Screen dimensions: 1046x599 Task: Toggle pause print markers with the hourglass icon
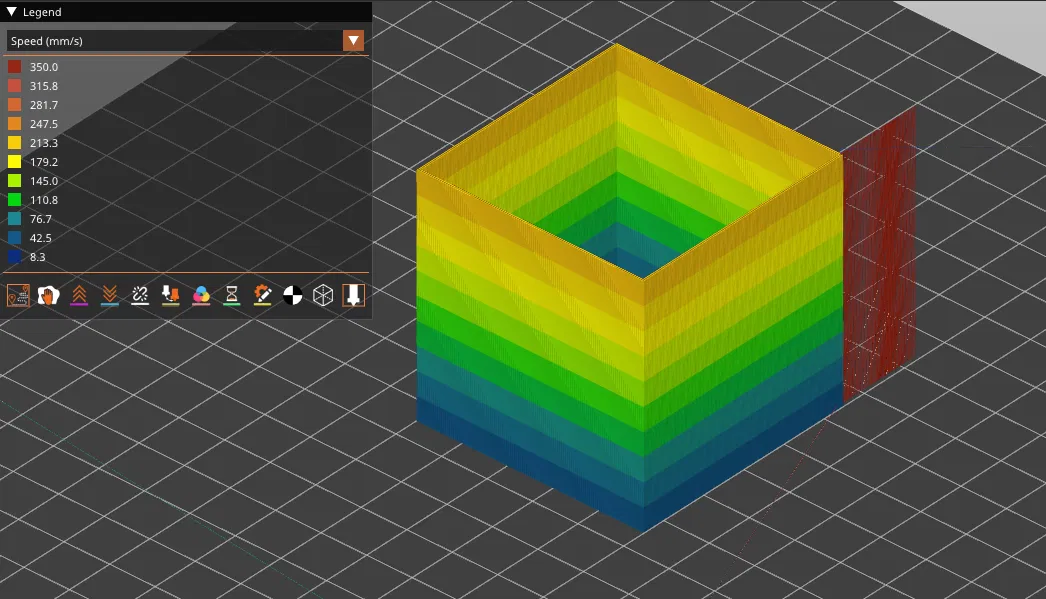pos(231,294)
